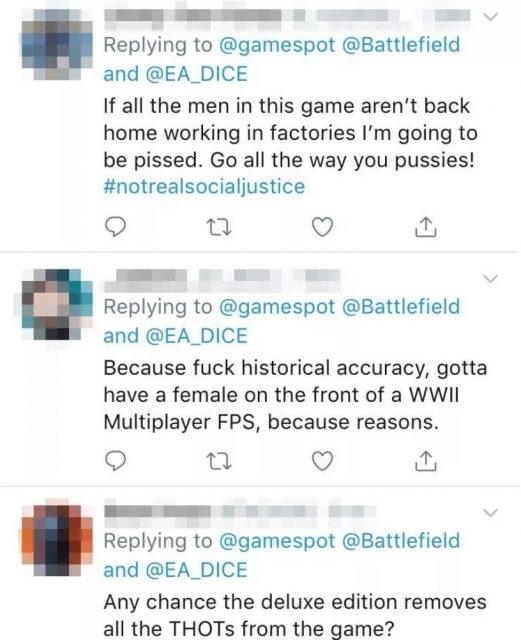521x640 pixels.
Task: Open @EA_DICE mention in the first tweet
Action: click(196, 74)
